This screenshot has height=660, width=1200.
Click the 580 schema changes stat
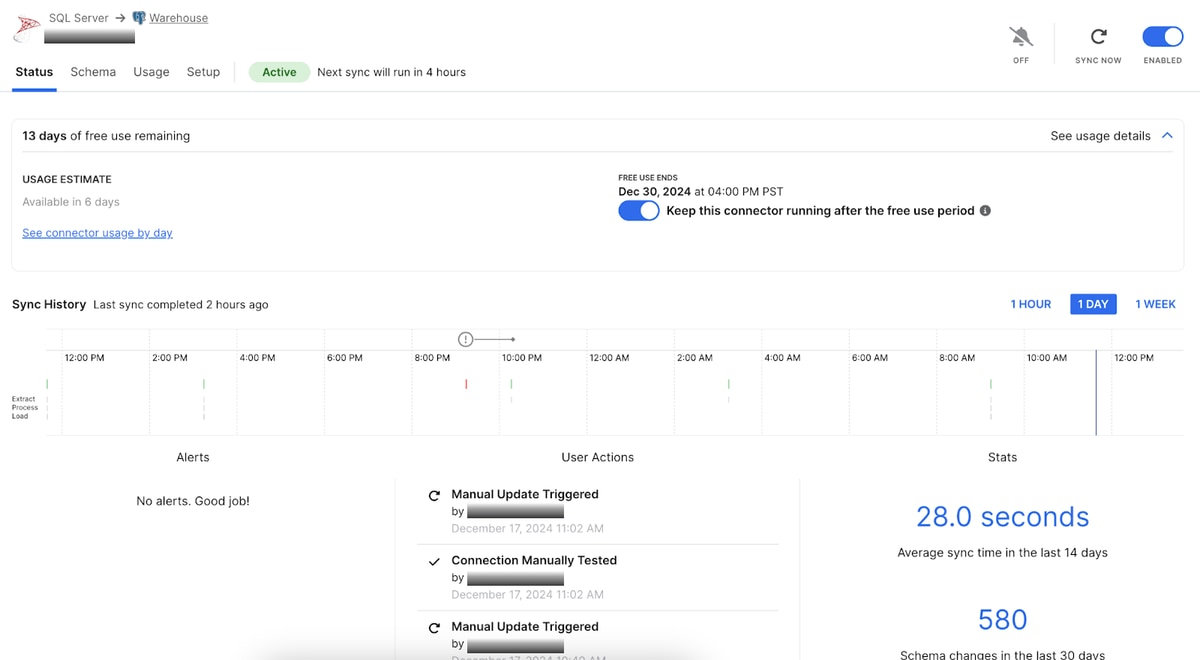tap(1002, 620)
